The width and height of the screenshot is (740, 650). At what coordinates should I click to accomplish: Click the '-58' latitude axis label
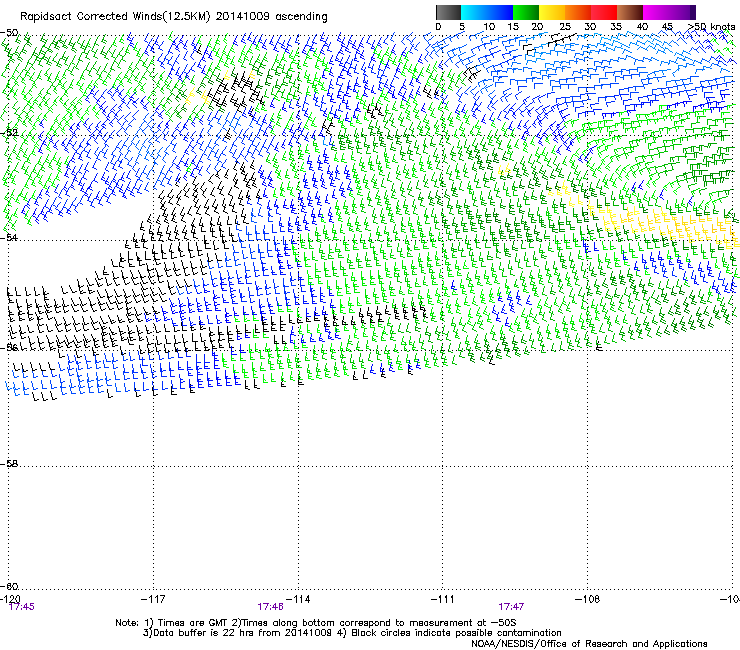tap(9, 464)
